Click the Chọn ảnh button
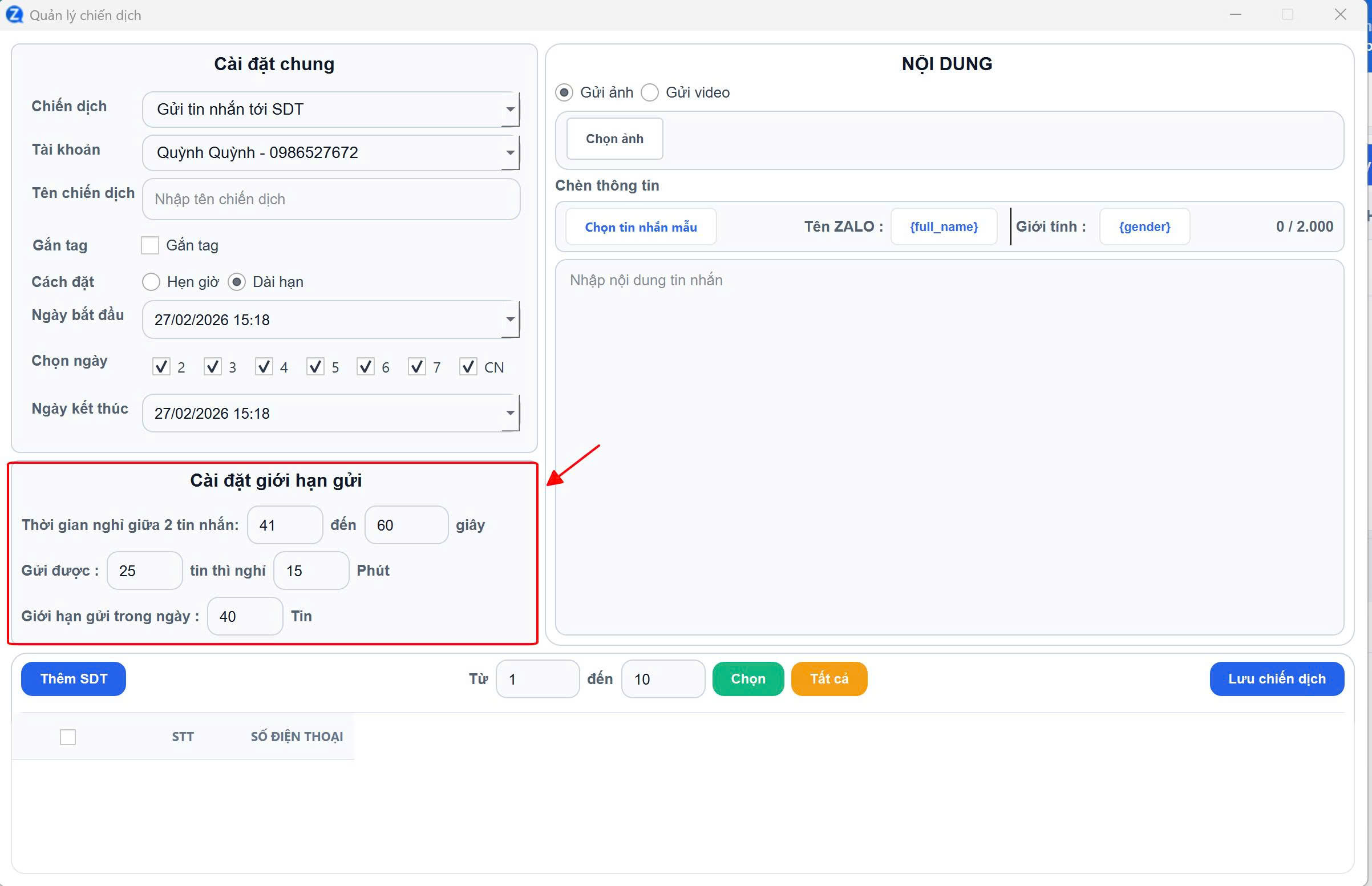 tap(614, 139)
